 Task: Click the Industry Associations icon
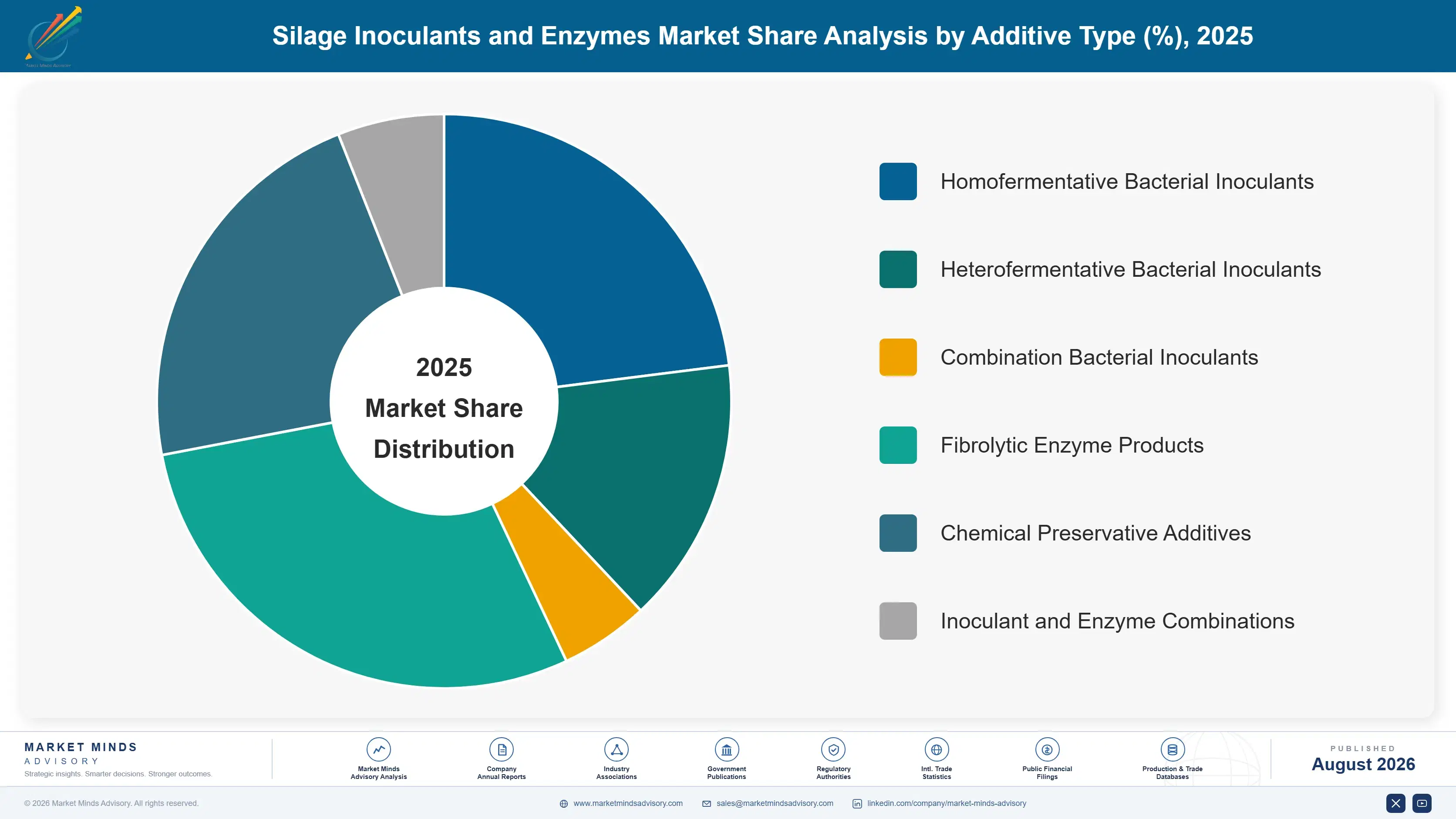(x=616, y=749)
